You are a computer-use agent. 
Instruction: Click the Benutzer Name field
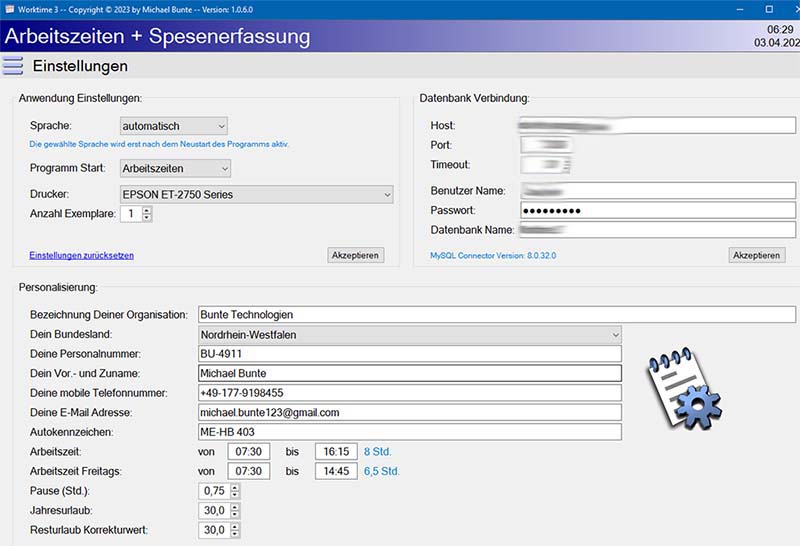point(658,191)
